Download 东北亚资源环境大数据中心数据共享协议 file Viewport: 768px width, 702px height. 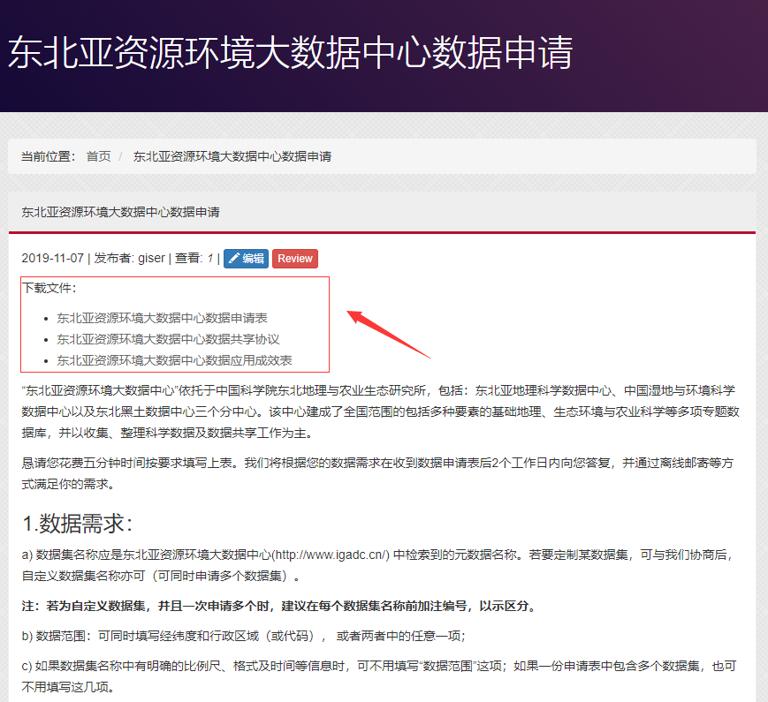coord(168,339)
